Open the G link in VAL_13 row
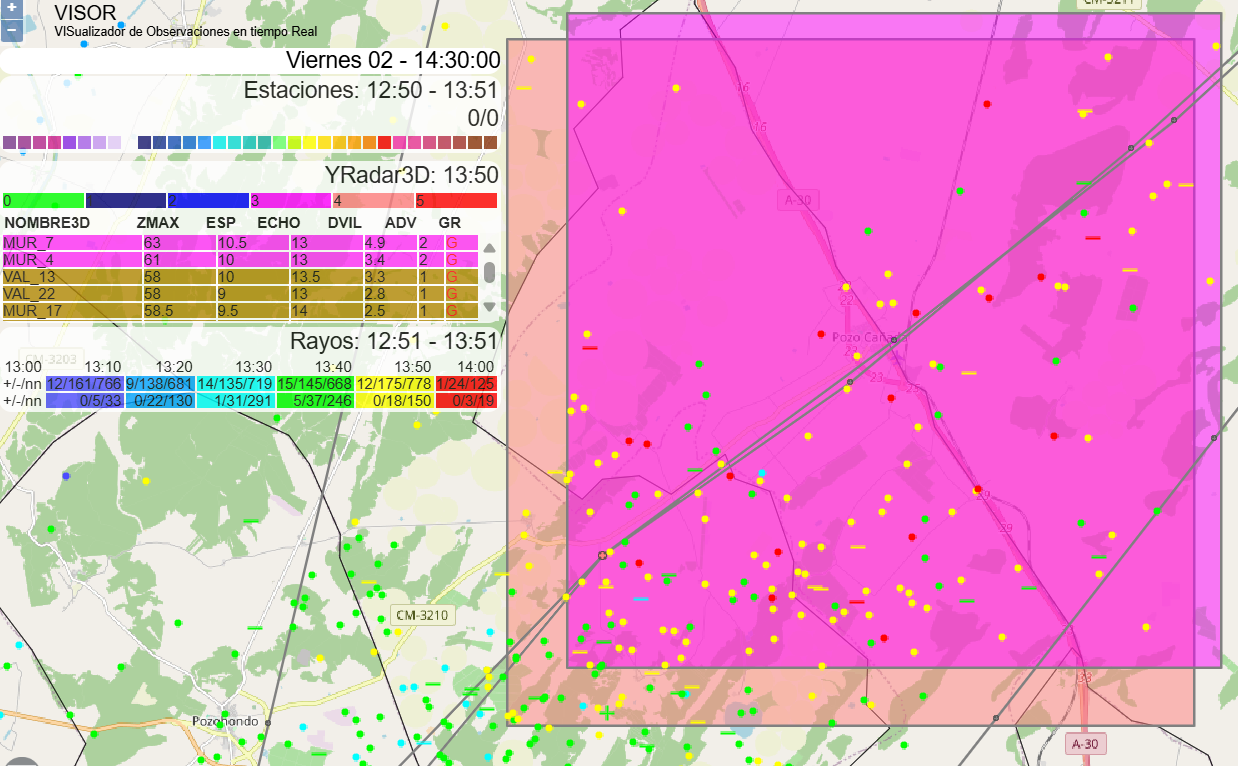Viewport: 1238px width, 766px height. (452, 276)
